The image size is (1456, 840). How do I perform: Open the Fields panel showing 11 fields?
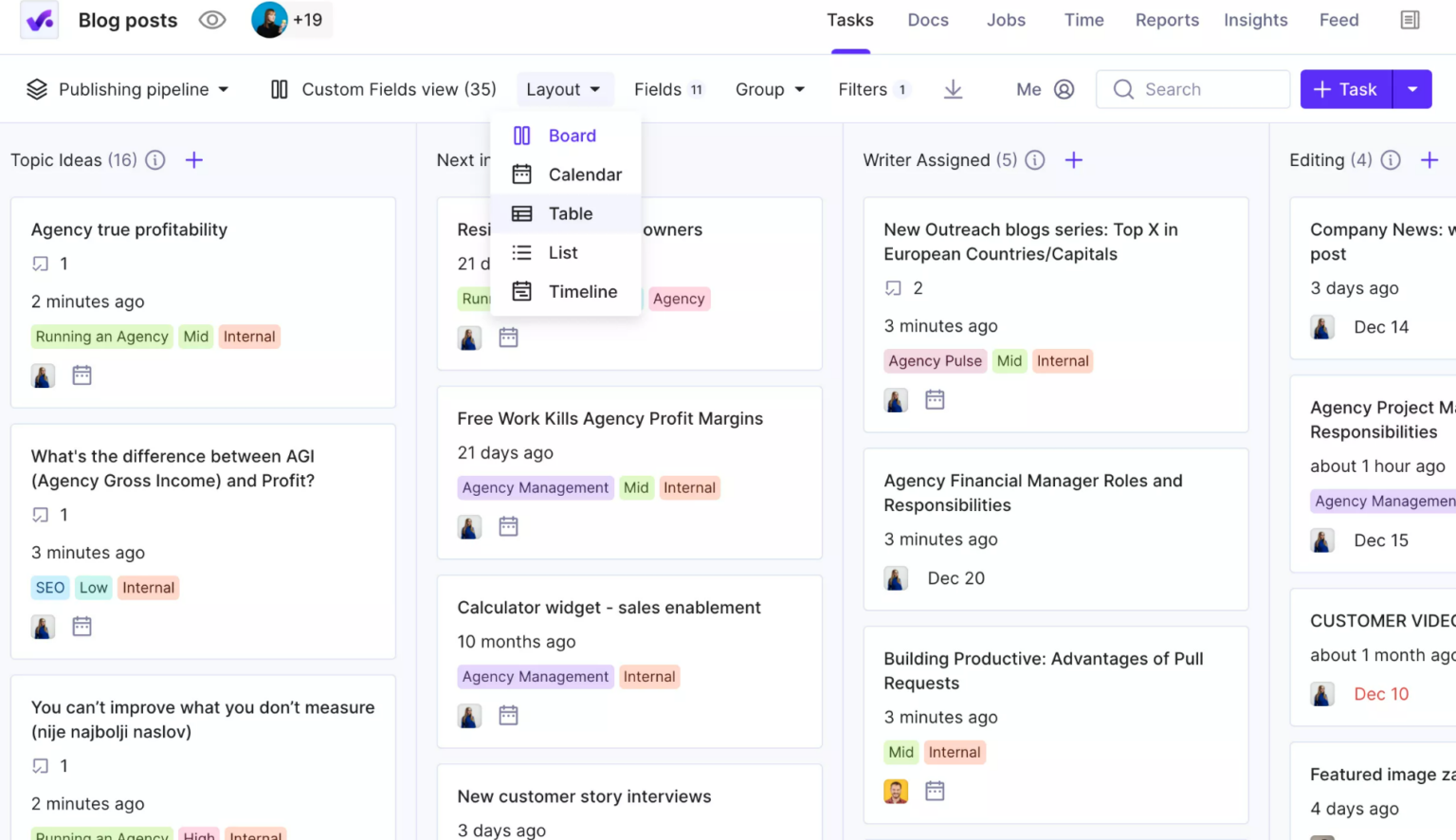point(668,88)
